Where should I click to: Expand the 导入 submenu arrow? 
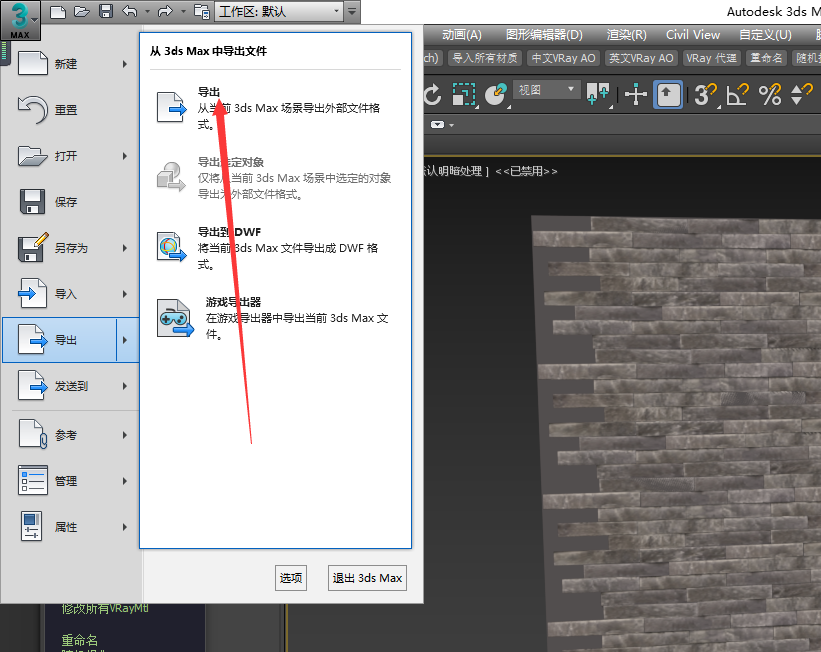pos(125,294)
